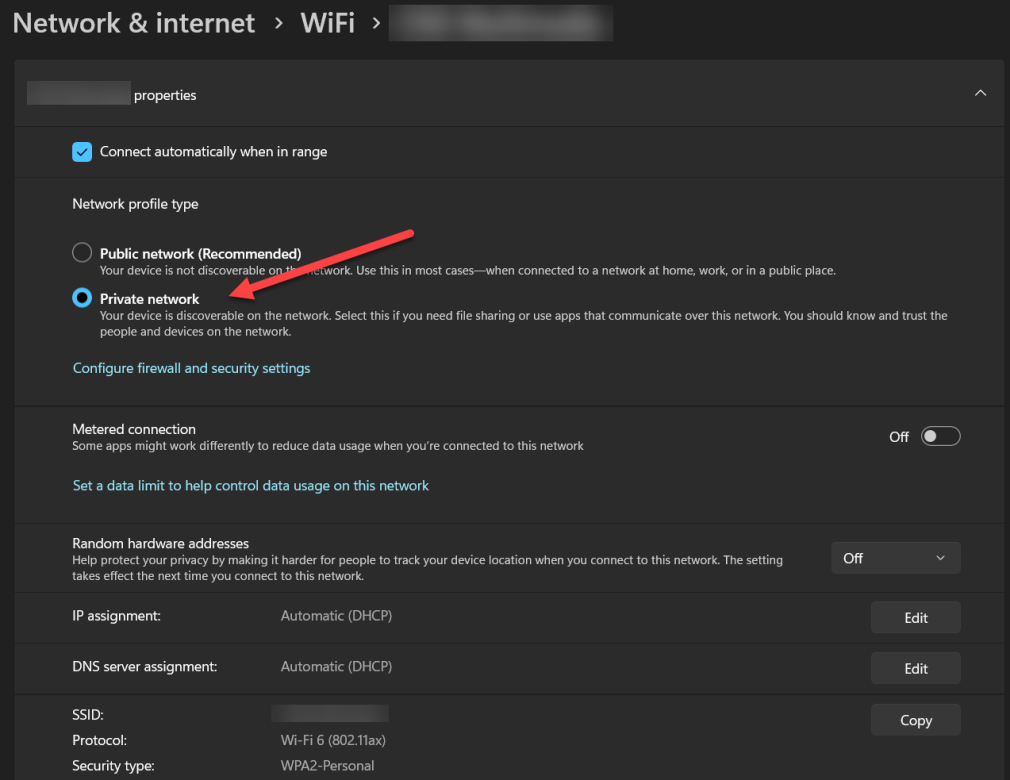Click the Private network label text
The image size is (1010, 780).
[x=150, y=298]
